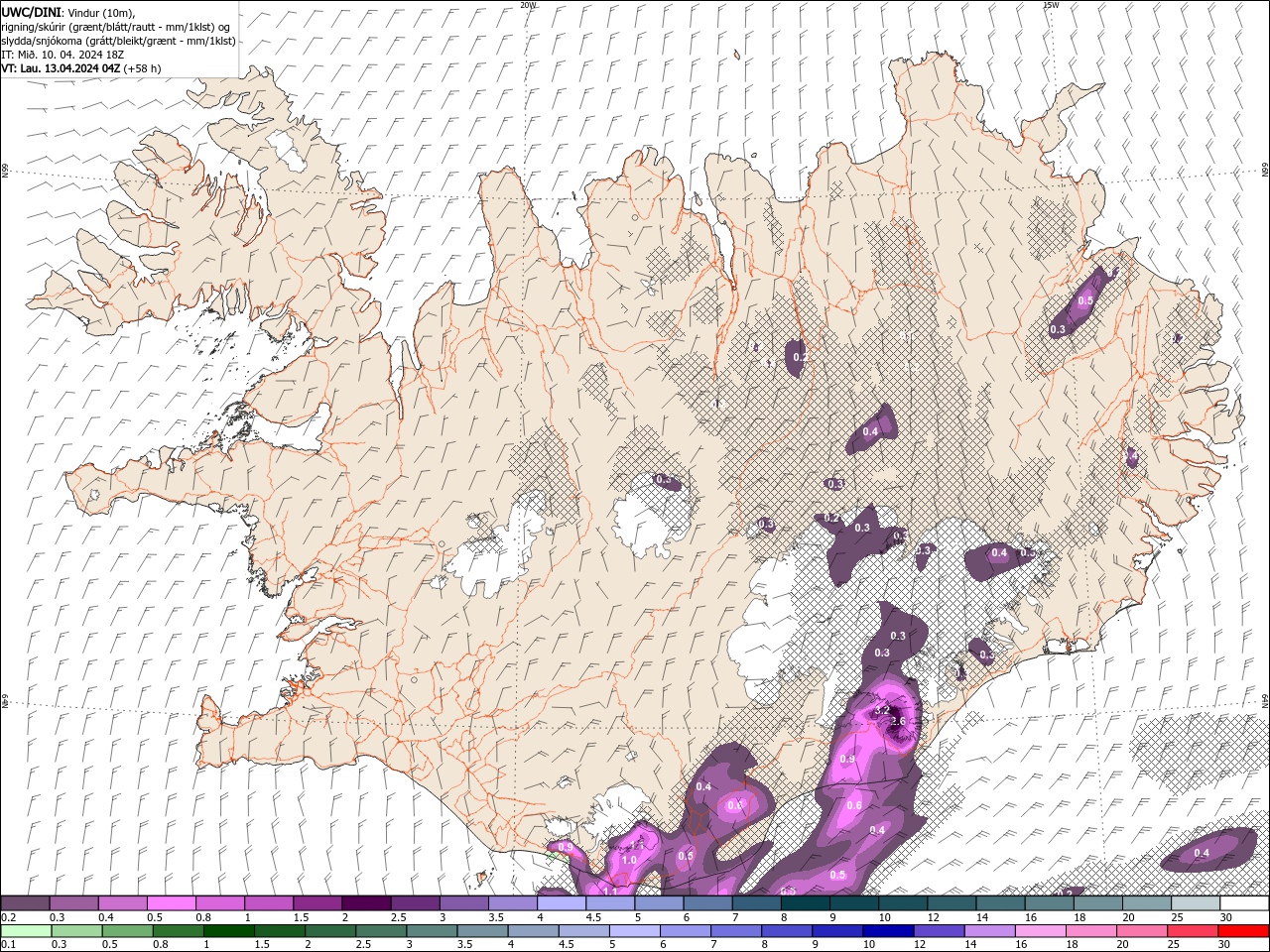Click the initial time line 'IT: Mið. 10. 04. 2024 18Z'
Screen dimensions: 1270x952
point(63,55)
